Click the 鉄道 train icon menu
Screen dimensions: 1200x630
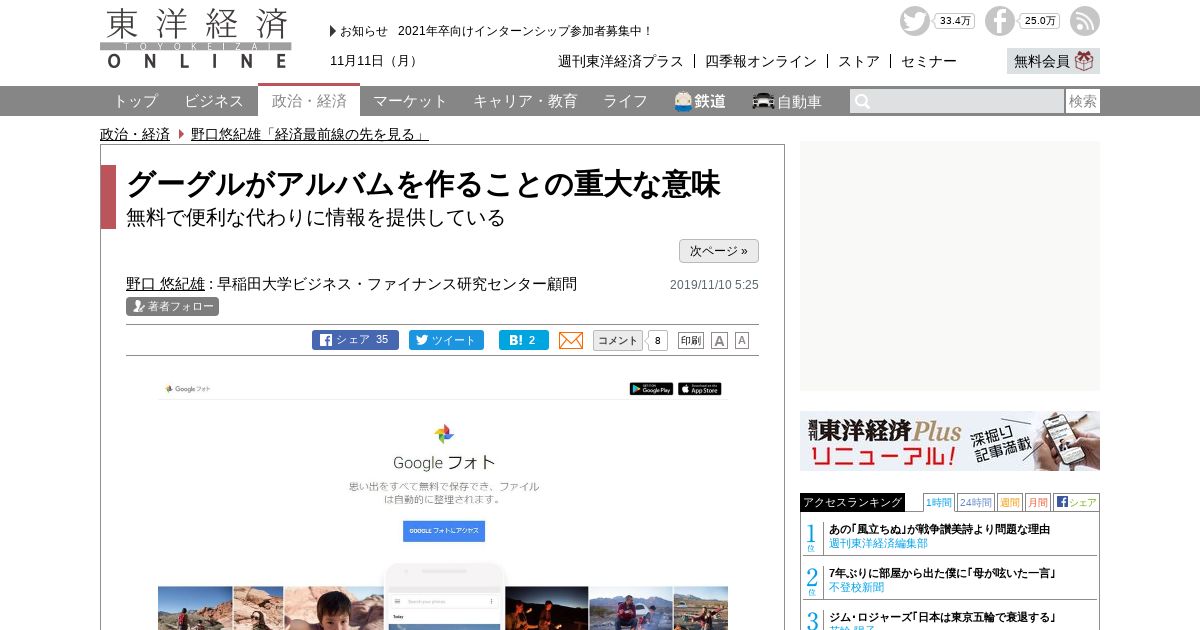pos(700,101)
